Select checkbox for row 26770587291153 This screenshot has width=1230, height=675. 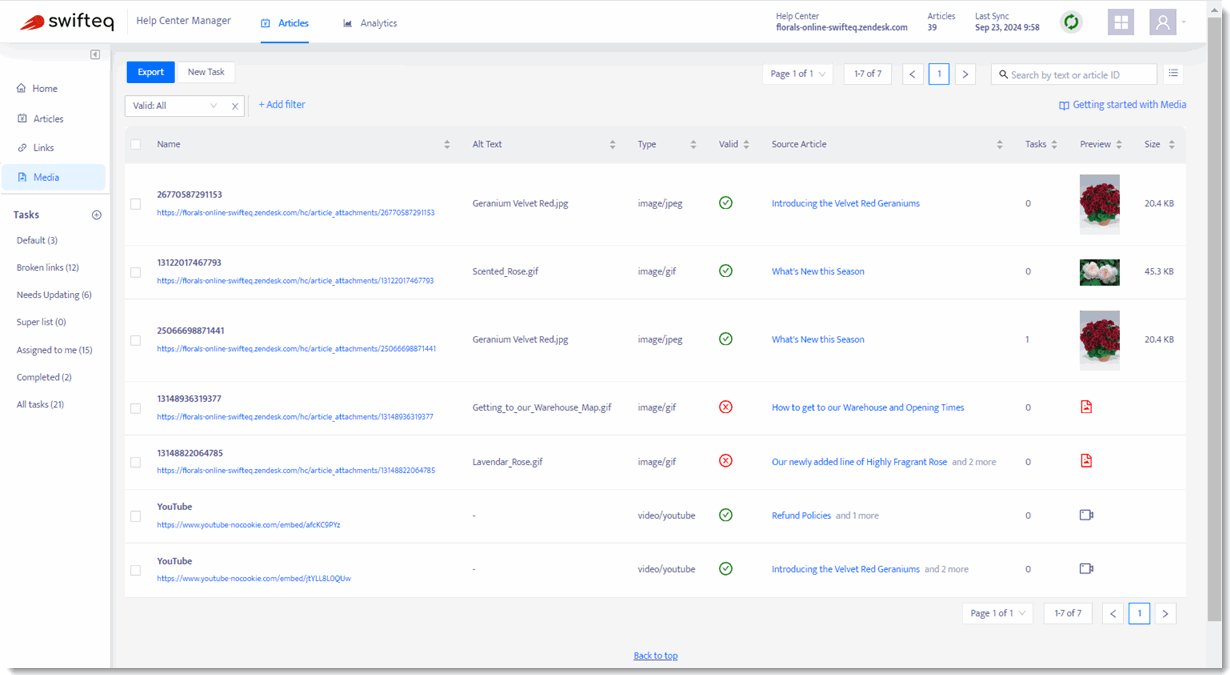[136, 204]
